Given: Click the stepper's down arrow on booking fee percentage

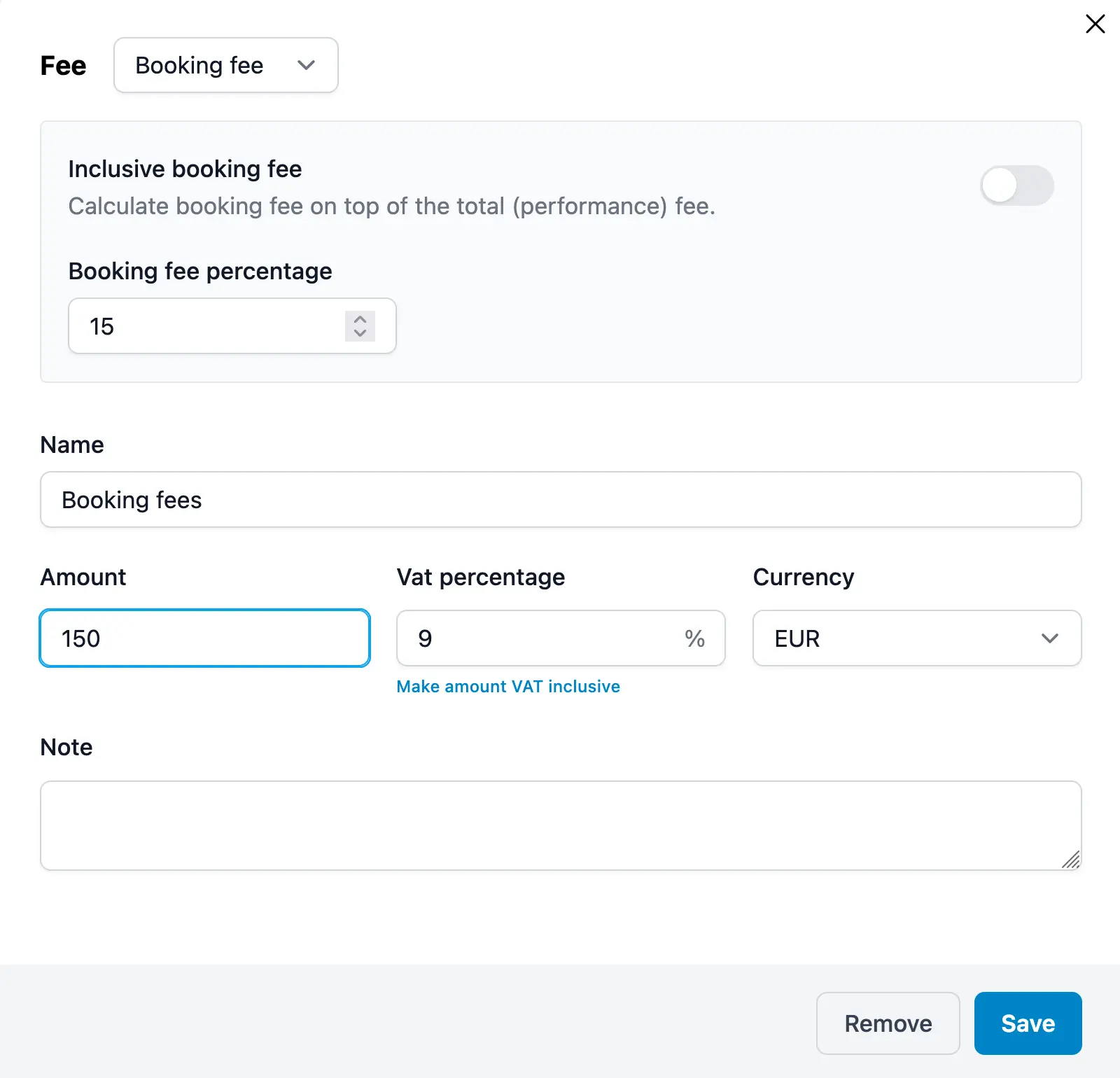Looking at the screenshot, I should (360, 333).
